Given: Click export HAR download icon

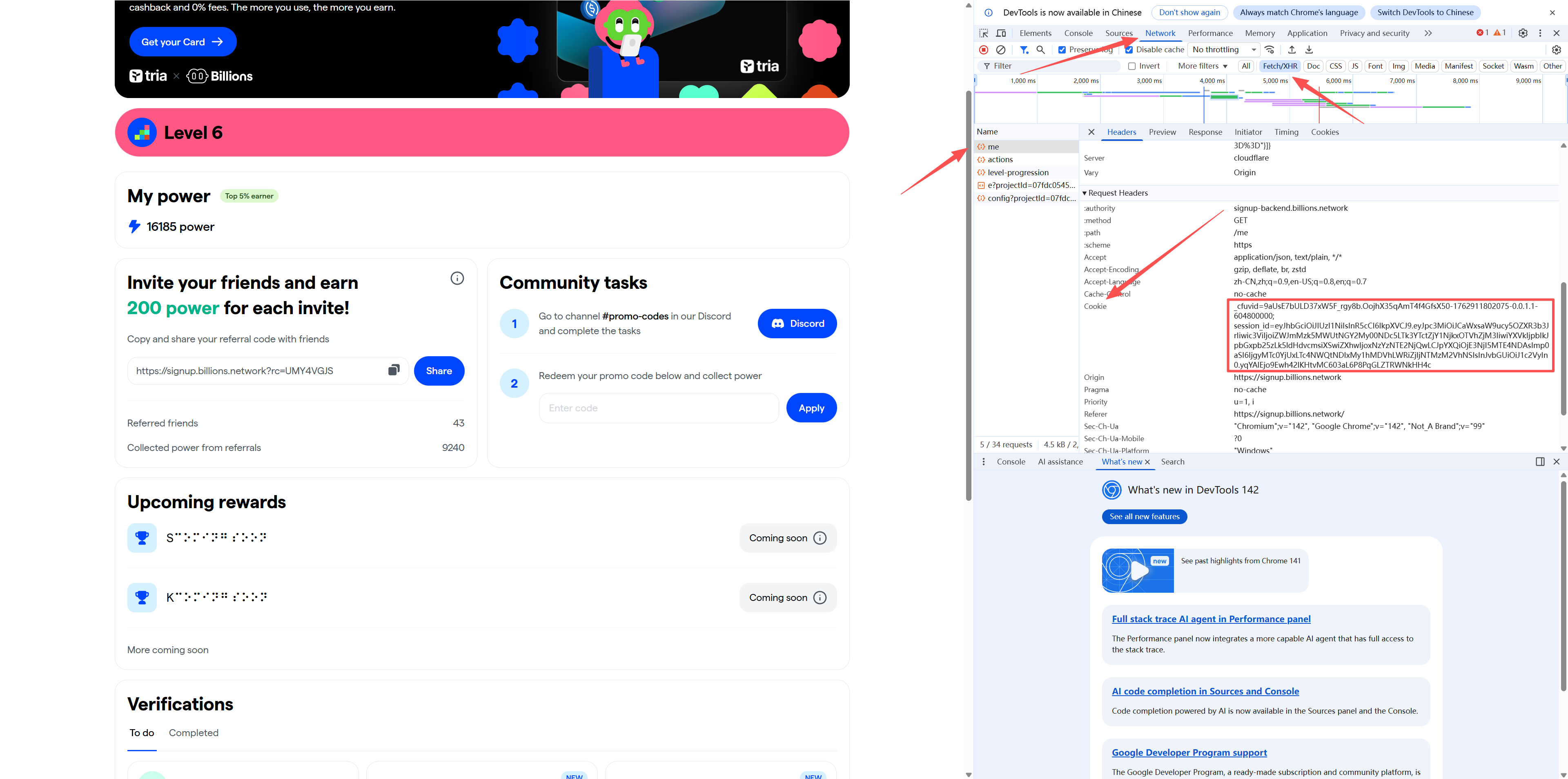Looking at the screenshot, I should 1309,50.
